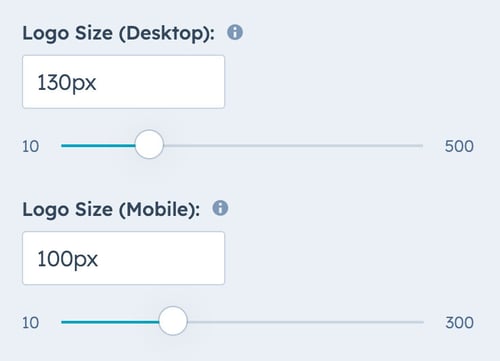Screen dimensions: 500x361
Task: Click the gray unfilled track of desktop slider
Action: [293, 146]
